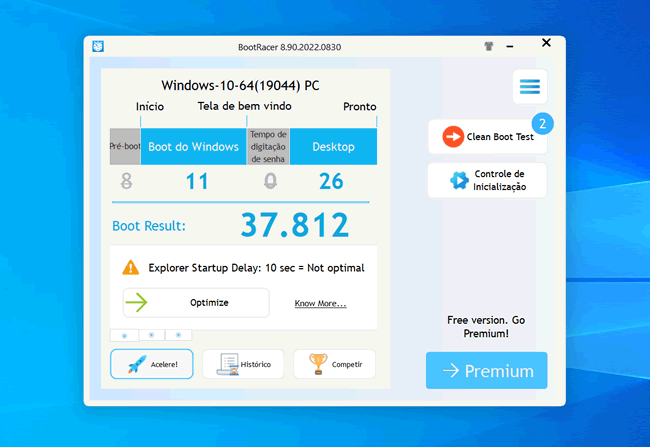Select the first small page indicator dot
This screenshot has height=447, width=650.
[x=124, y=335]
